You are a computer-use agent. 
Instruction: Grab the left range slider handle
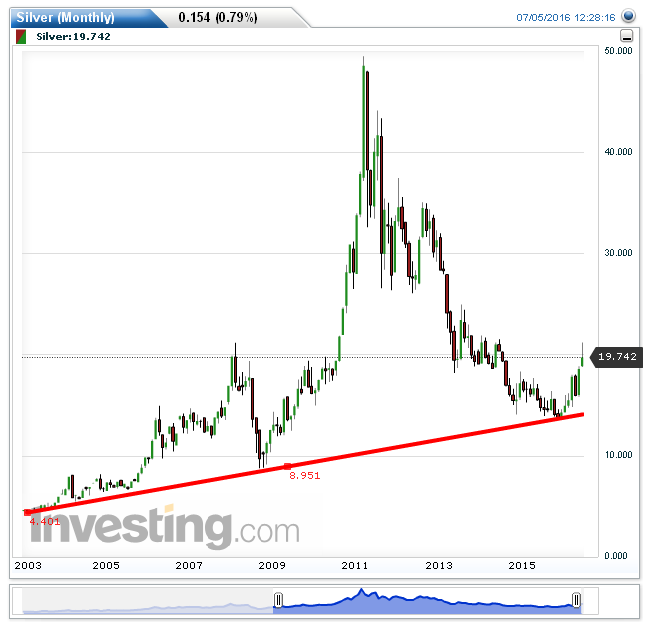[x=278, y=600]
